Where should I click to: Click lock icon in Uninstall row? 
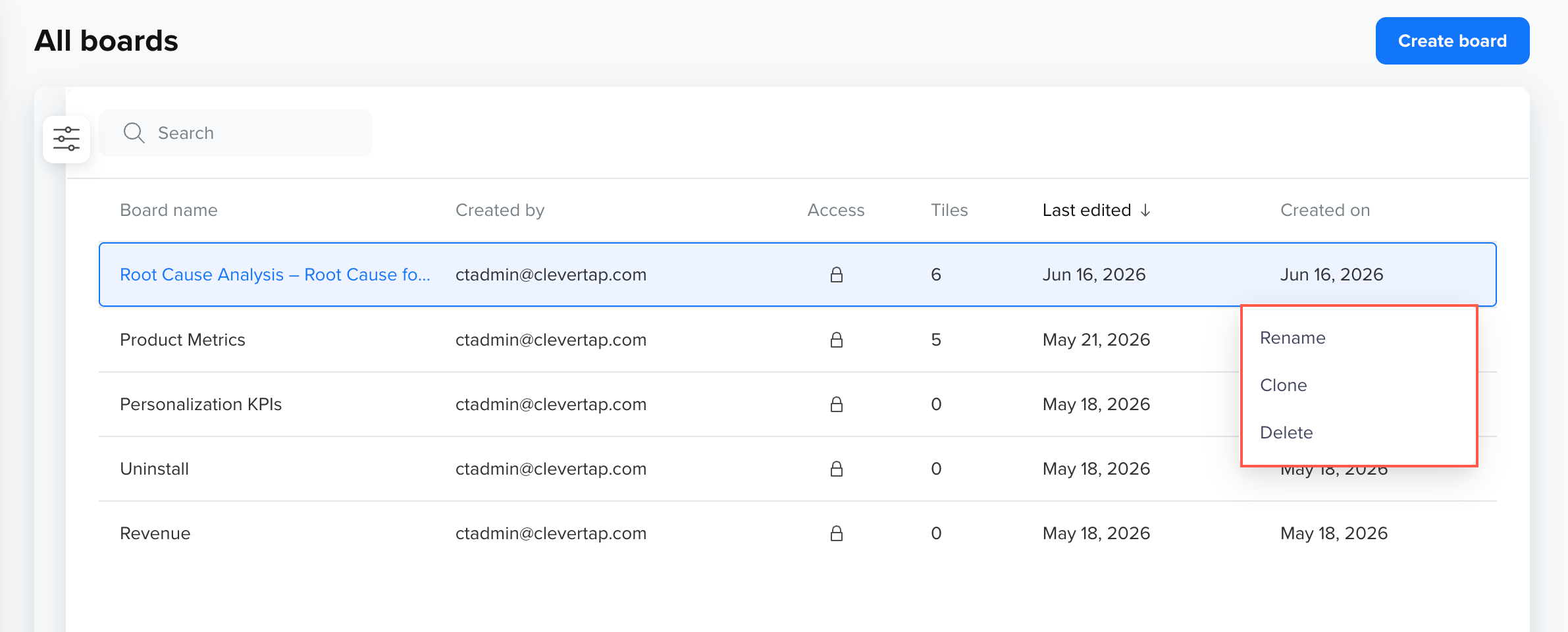(x=836, y=469)
